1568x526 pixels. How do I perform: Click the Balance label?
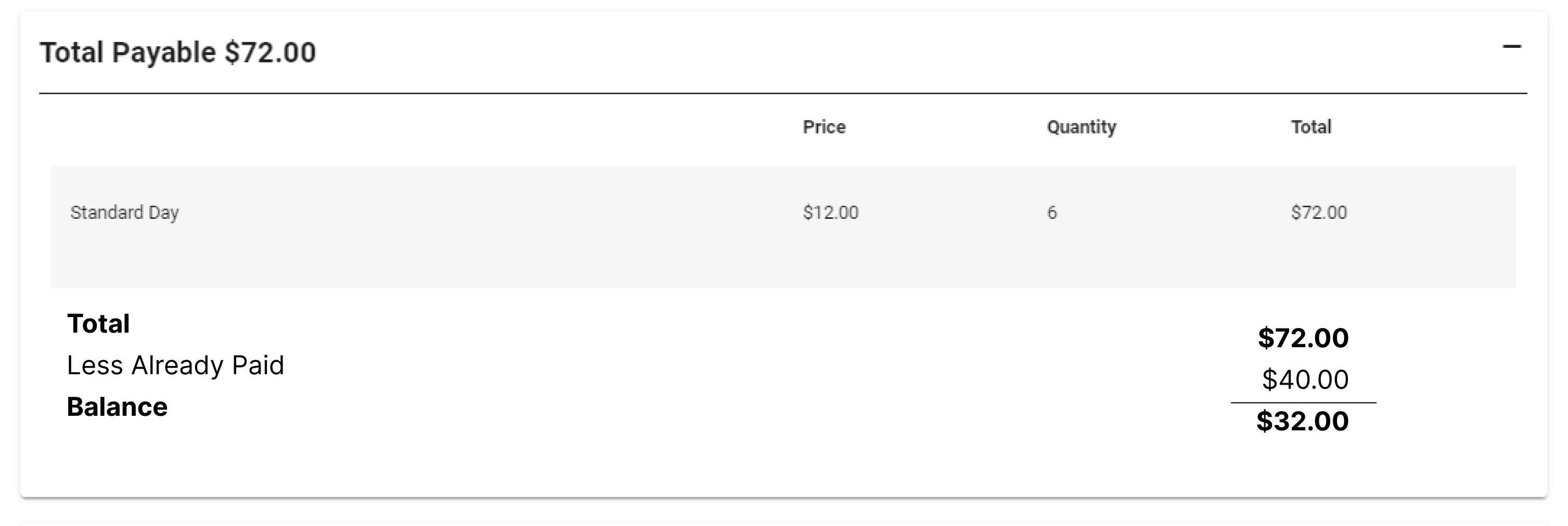click(x=117, y=407)
